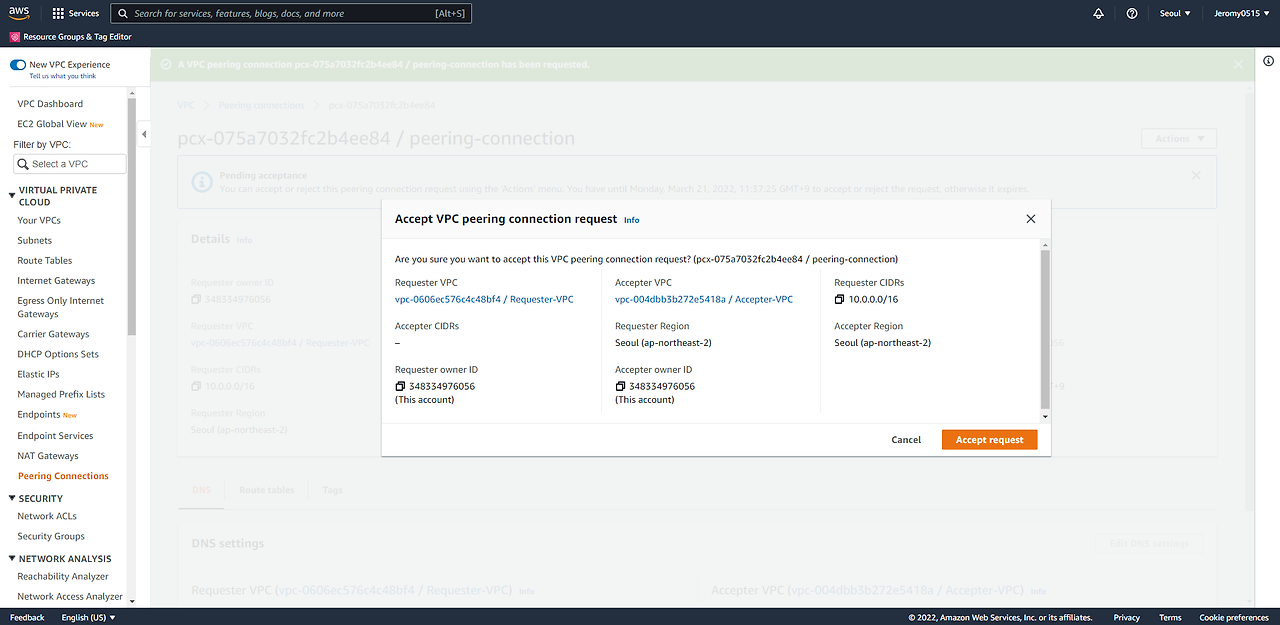Go to Your VPCs

(x=39, y=220)
